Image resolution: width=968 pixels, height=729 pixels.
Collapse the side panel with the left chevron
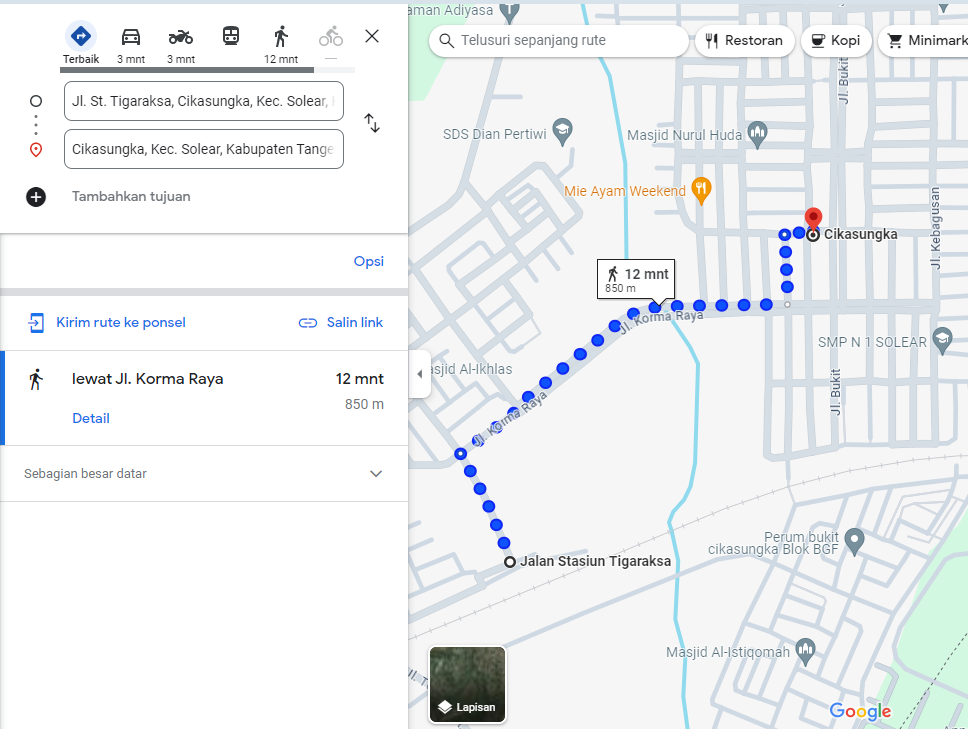click(x=419, y=374)
